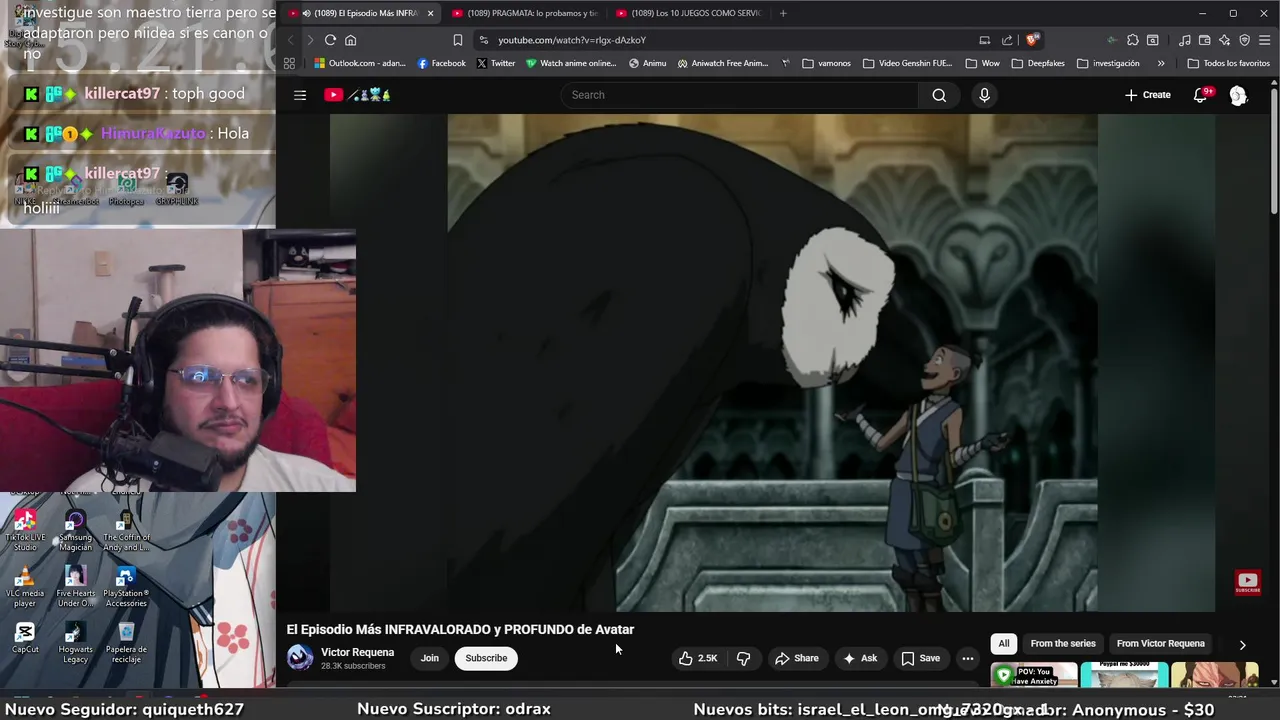Share the video with Share button

coord(797,658)
